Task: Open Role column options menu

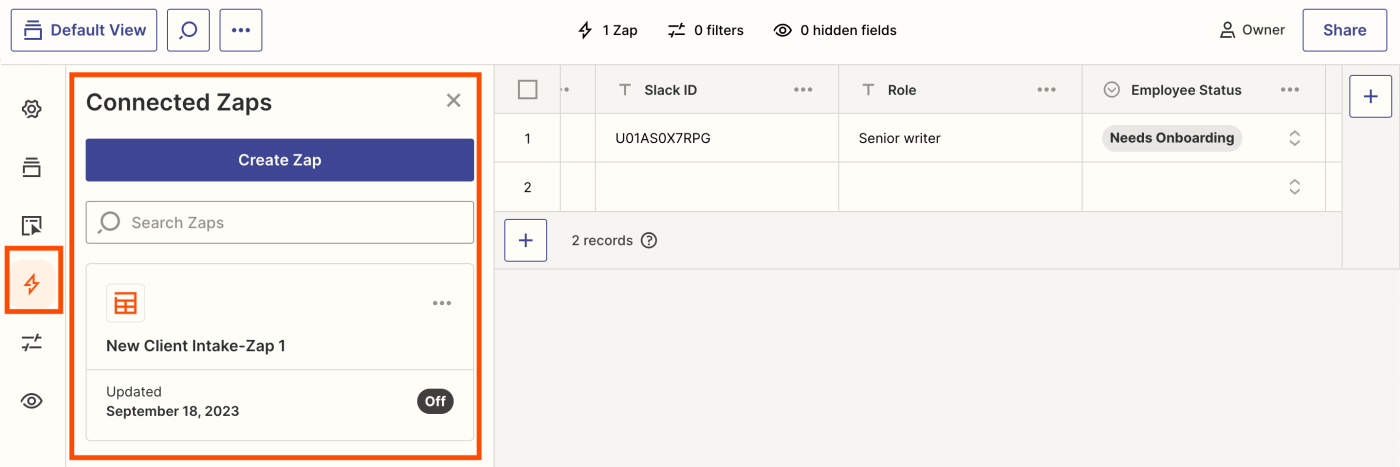Action: 1047,90
